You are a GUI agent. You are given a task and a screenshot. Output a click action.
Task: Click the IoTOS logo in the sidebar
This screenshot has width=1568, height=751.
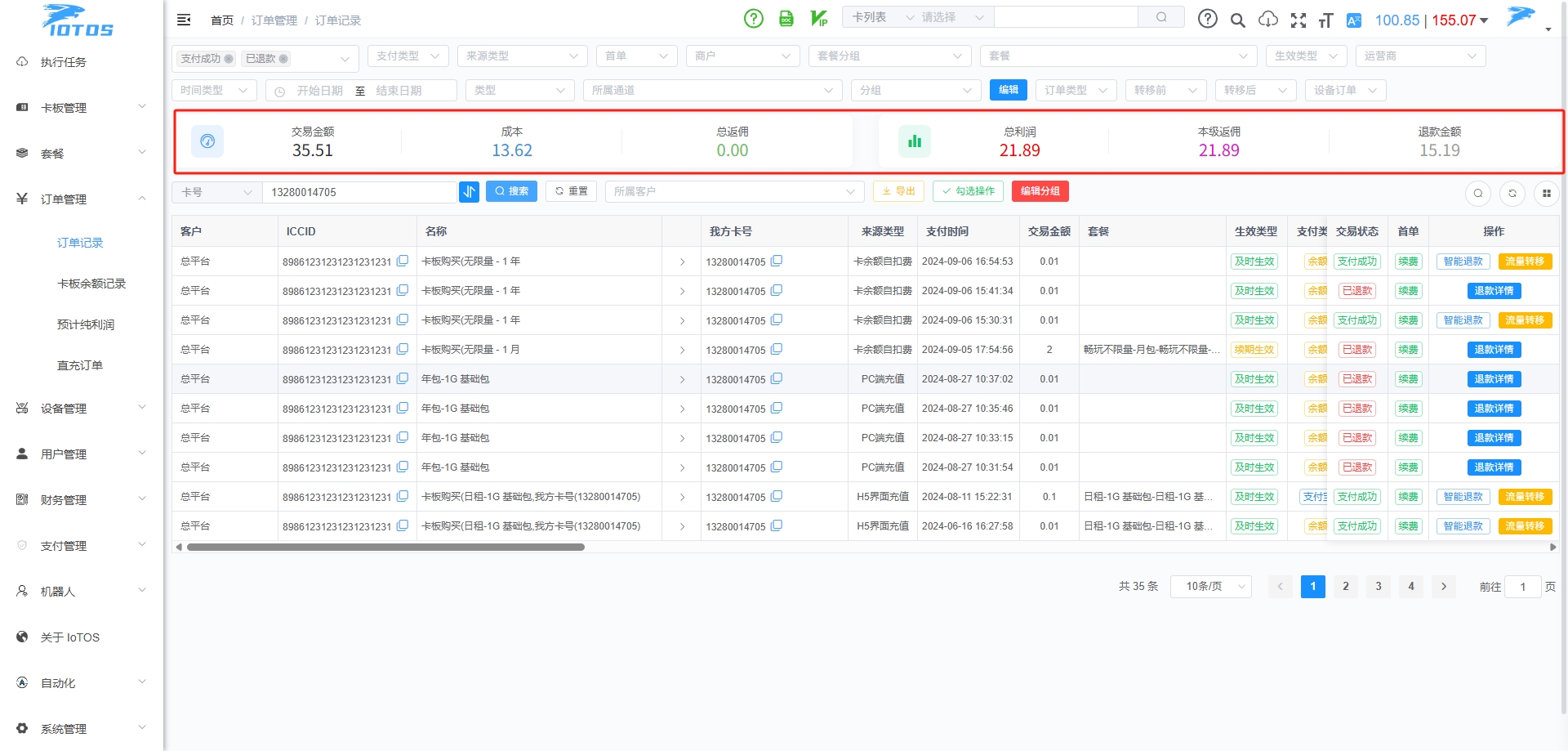point(78,20)
